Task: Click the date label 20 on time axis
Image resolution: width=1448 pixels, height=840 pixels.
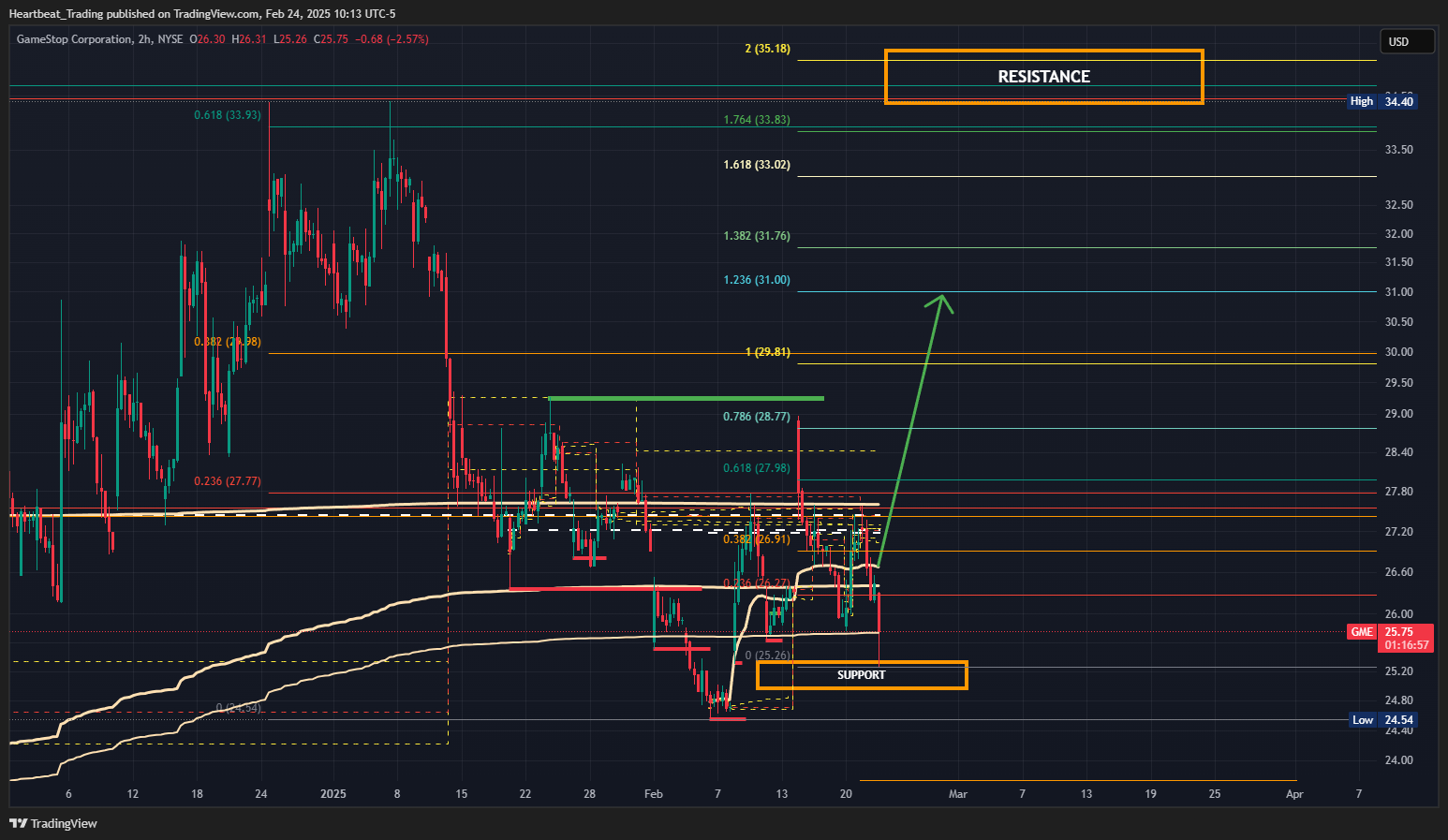Action: tap(846, 794)
